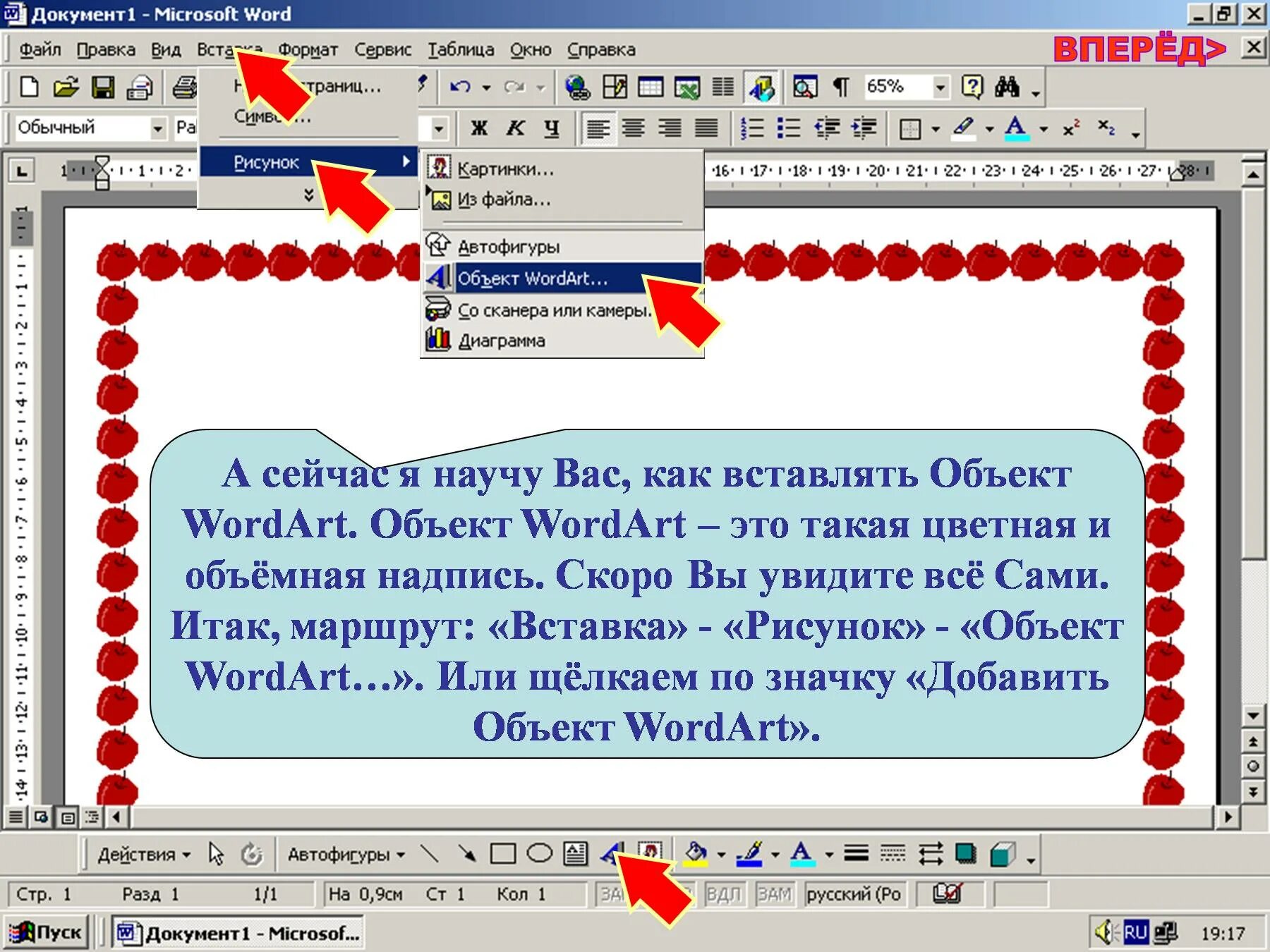
Task: Select the Oval shape tool
Action: click(x=540, y=855)
